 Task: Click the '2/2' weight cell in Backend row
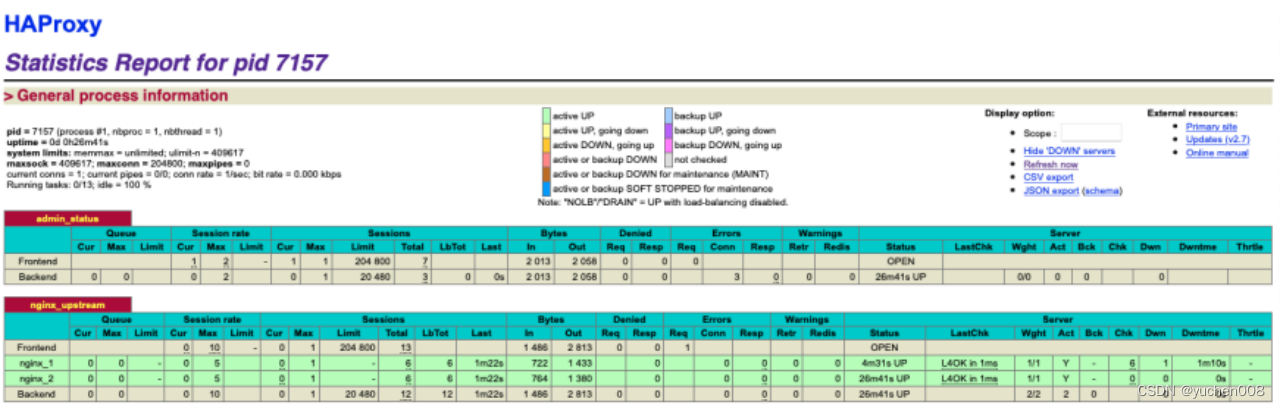pos(1031,394)
